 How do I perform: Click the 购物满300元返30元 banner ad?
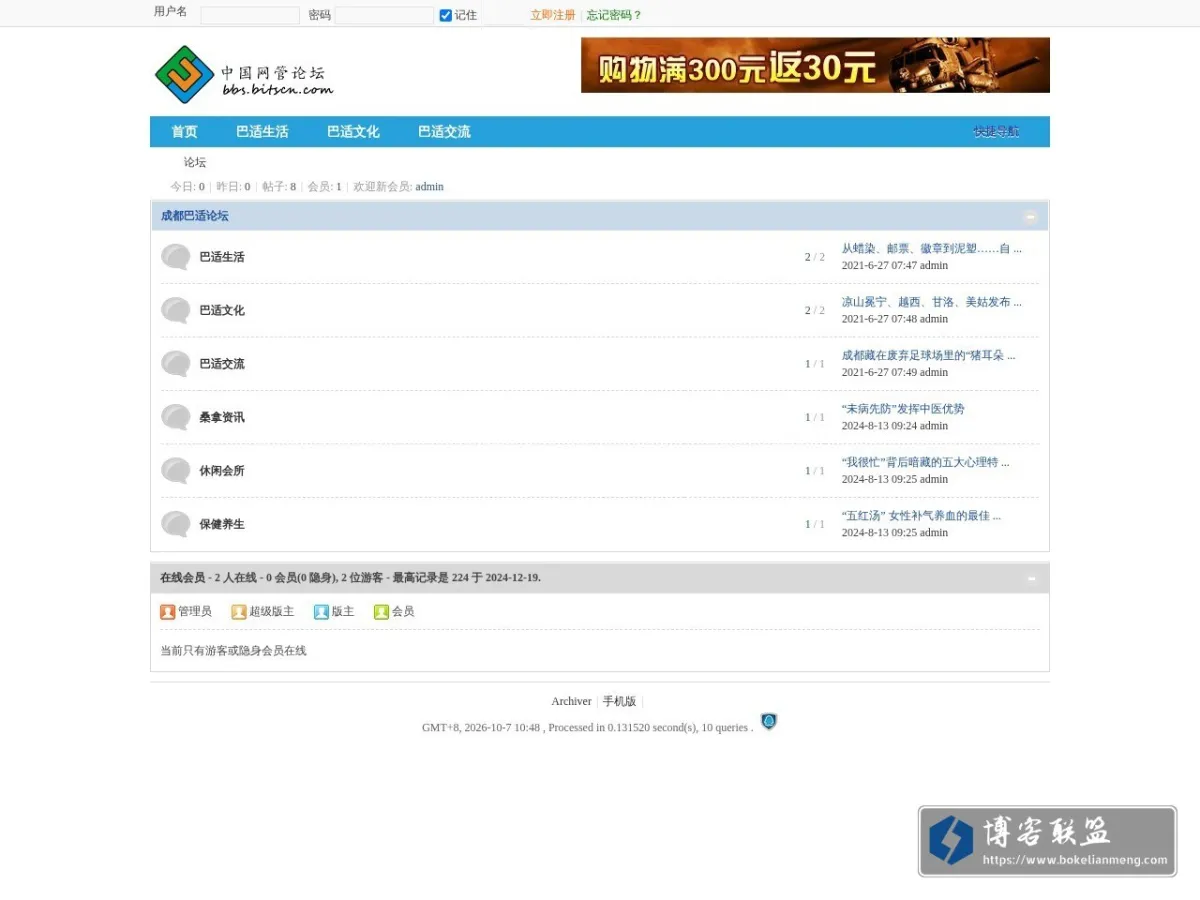coord(815,65)
